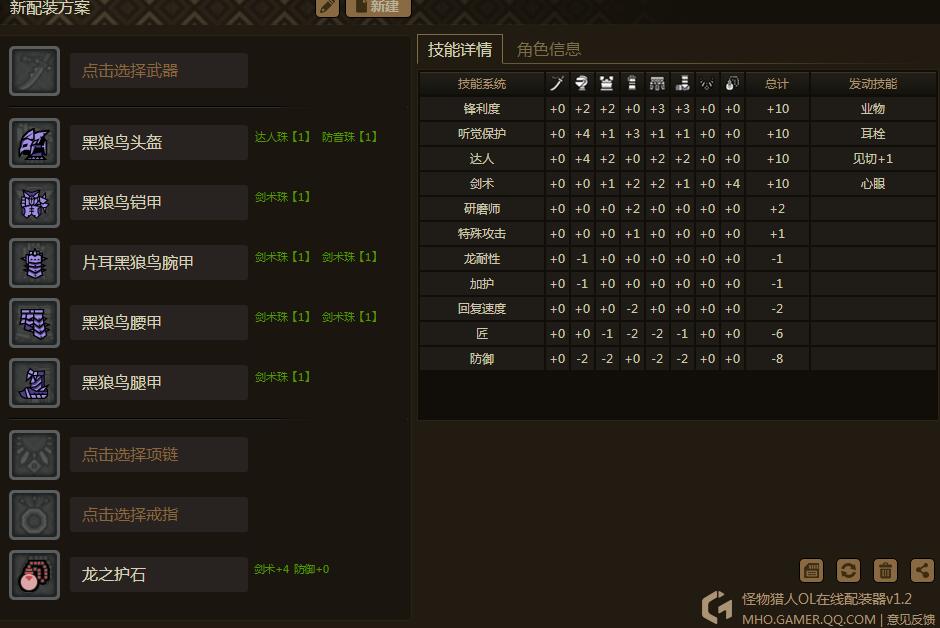This screenshot has height=628, width=940.
Task: Click the 黑狼鸟腰甲 name field
Action: tap(159, 323)
